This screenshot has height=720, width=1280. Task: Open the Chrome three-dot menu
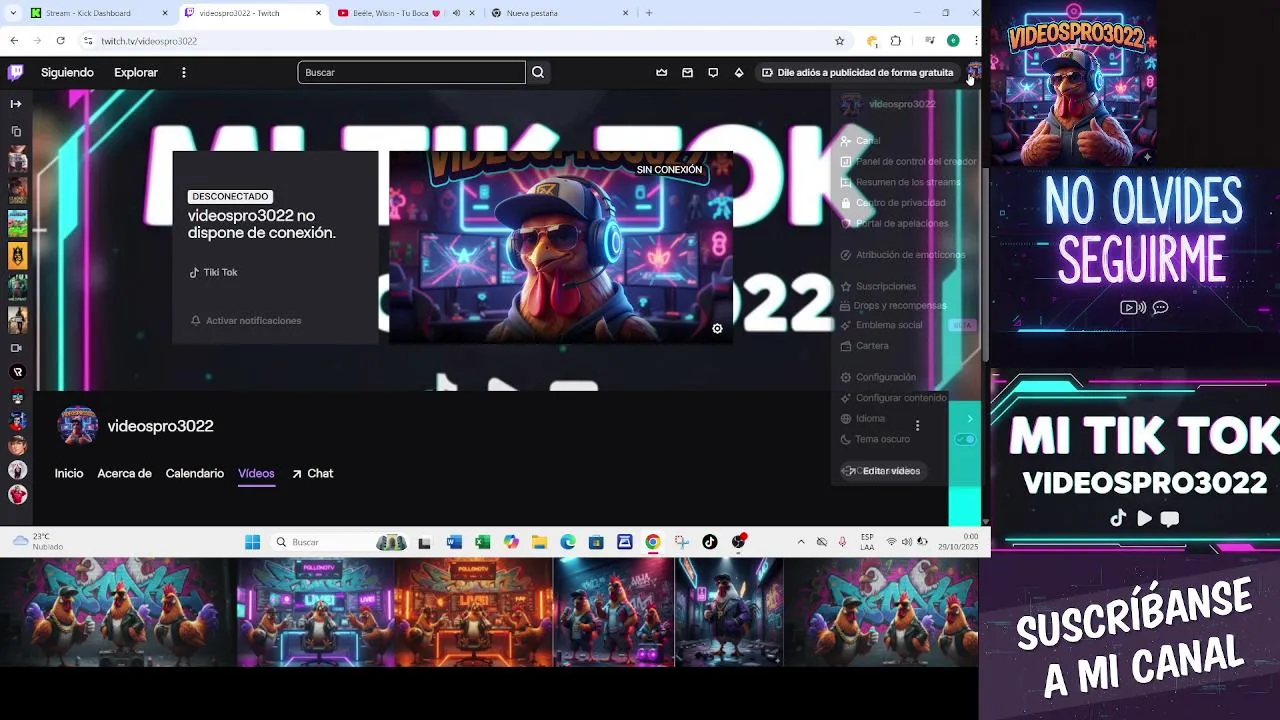coord(975,41)
